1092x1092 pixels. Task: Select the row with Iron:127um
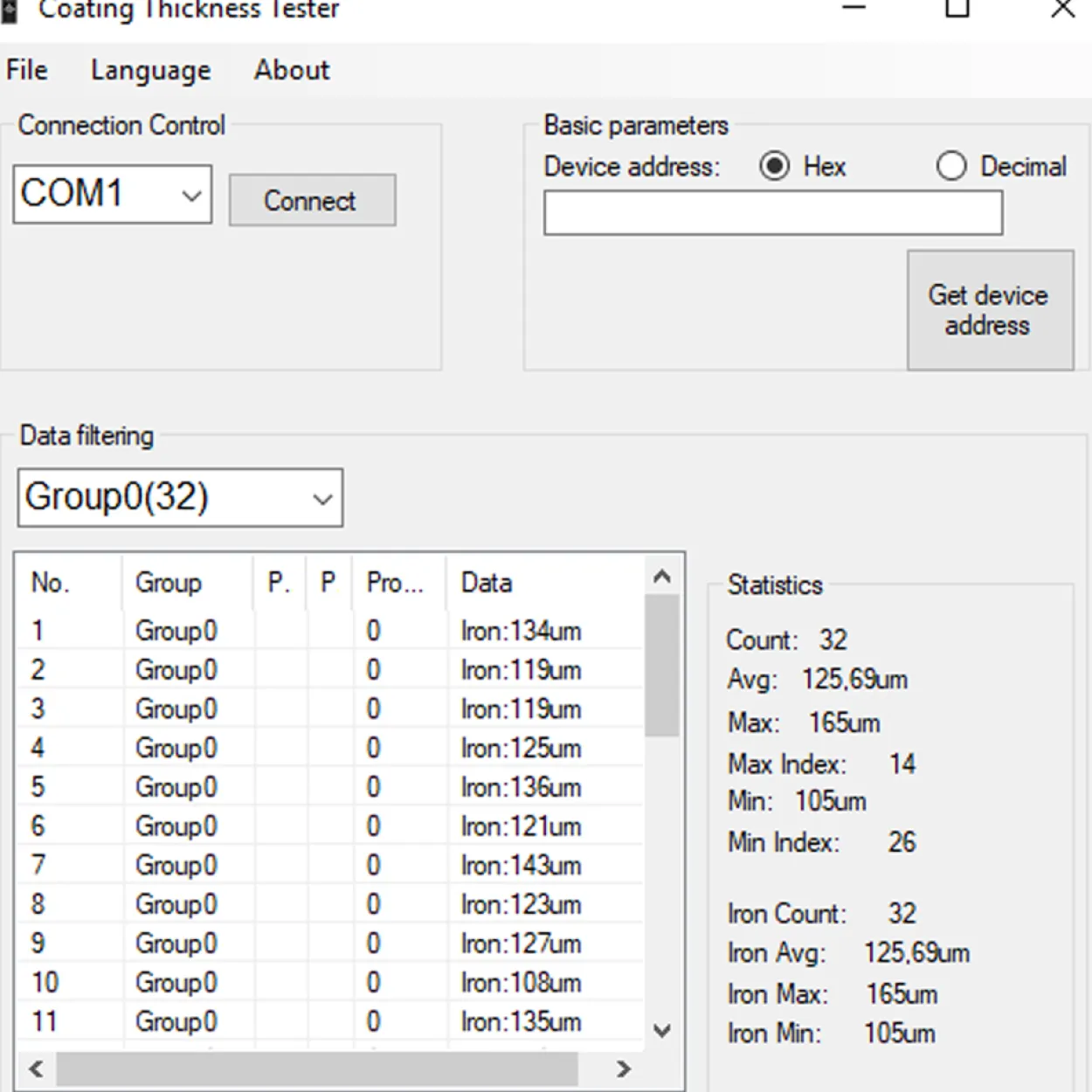click(x=330, y=943)
